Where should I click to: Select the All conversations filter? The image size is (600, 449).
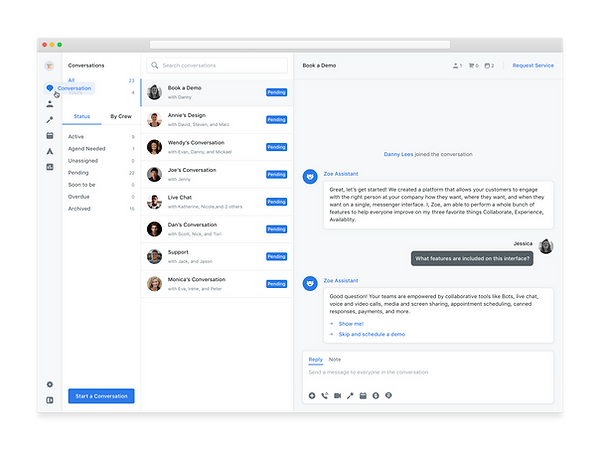[101, 80]
